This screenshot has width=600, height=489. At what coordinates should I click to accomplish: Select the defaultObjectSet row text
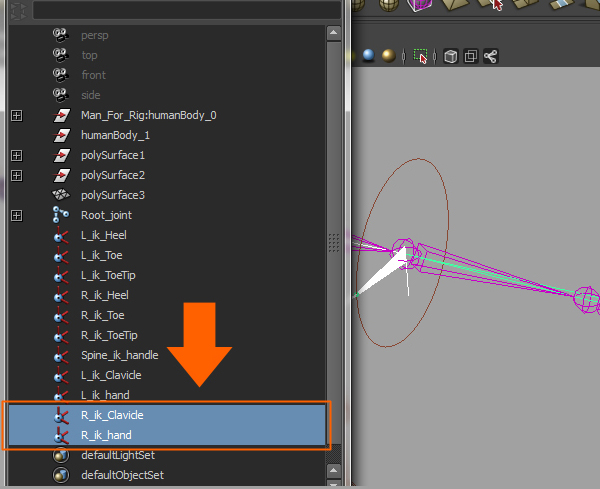(122, 475)
